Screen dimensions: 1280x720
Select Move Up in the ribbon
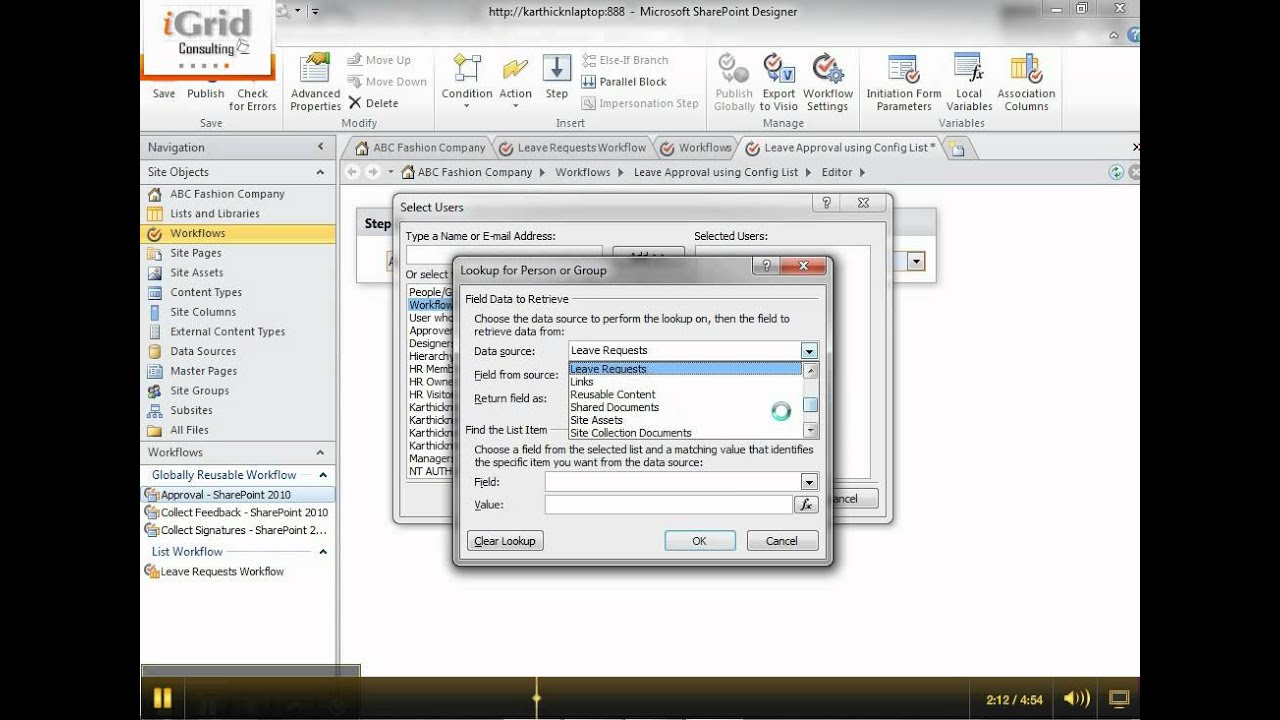(x=379, y=60)
